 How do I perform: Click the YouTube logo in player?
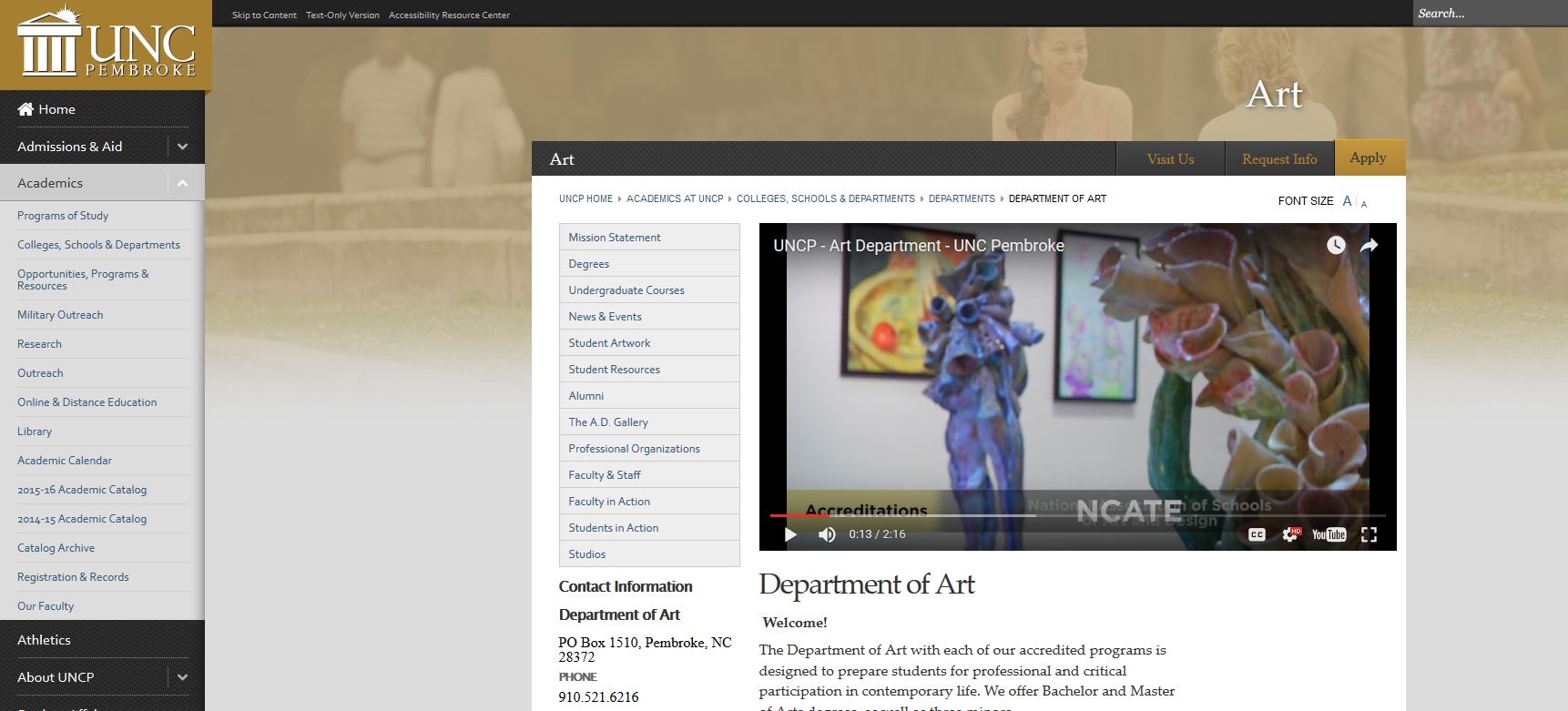click(1329, 534)
